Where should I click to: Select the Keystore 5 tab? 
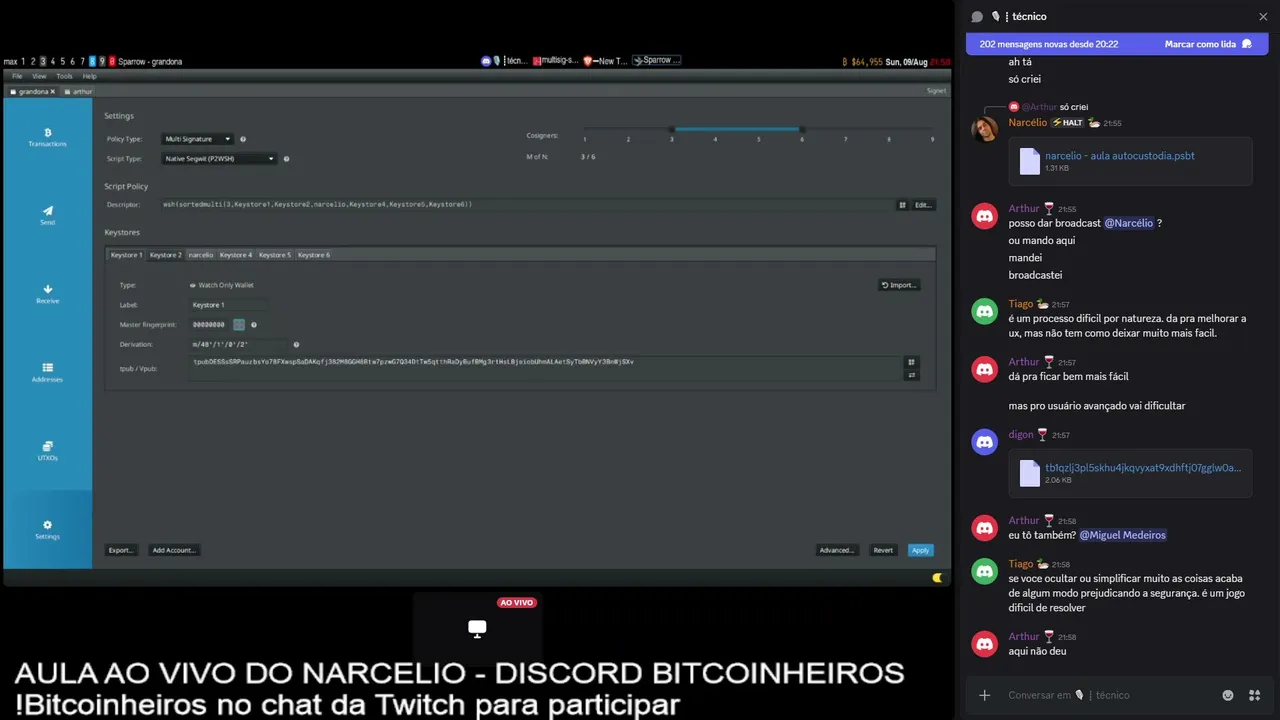point(275,255)
